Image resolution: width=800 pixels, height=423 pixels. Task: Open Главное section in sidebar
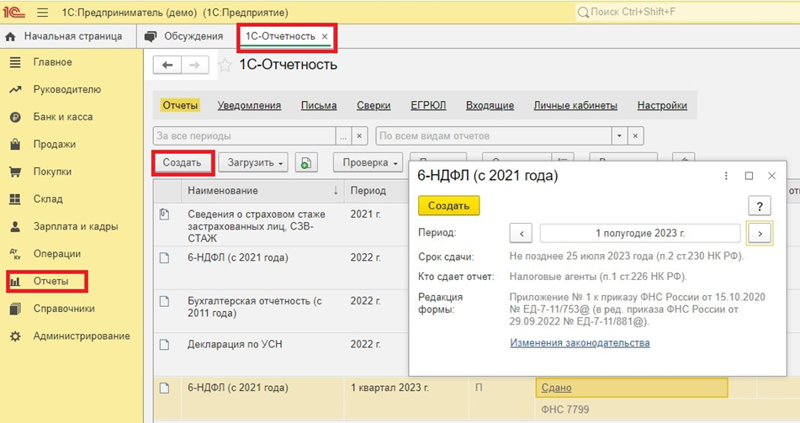tap(53, 62)
